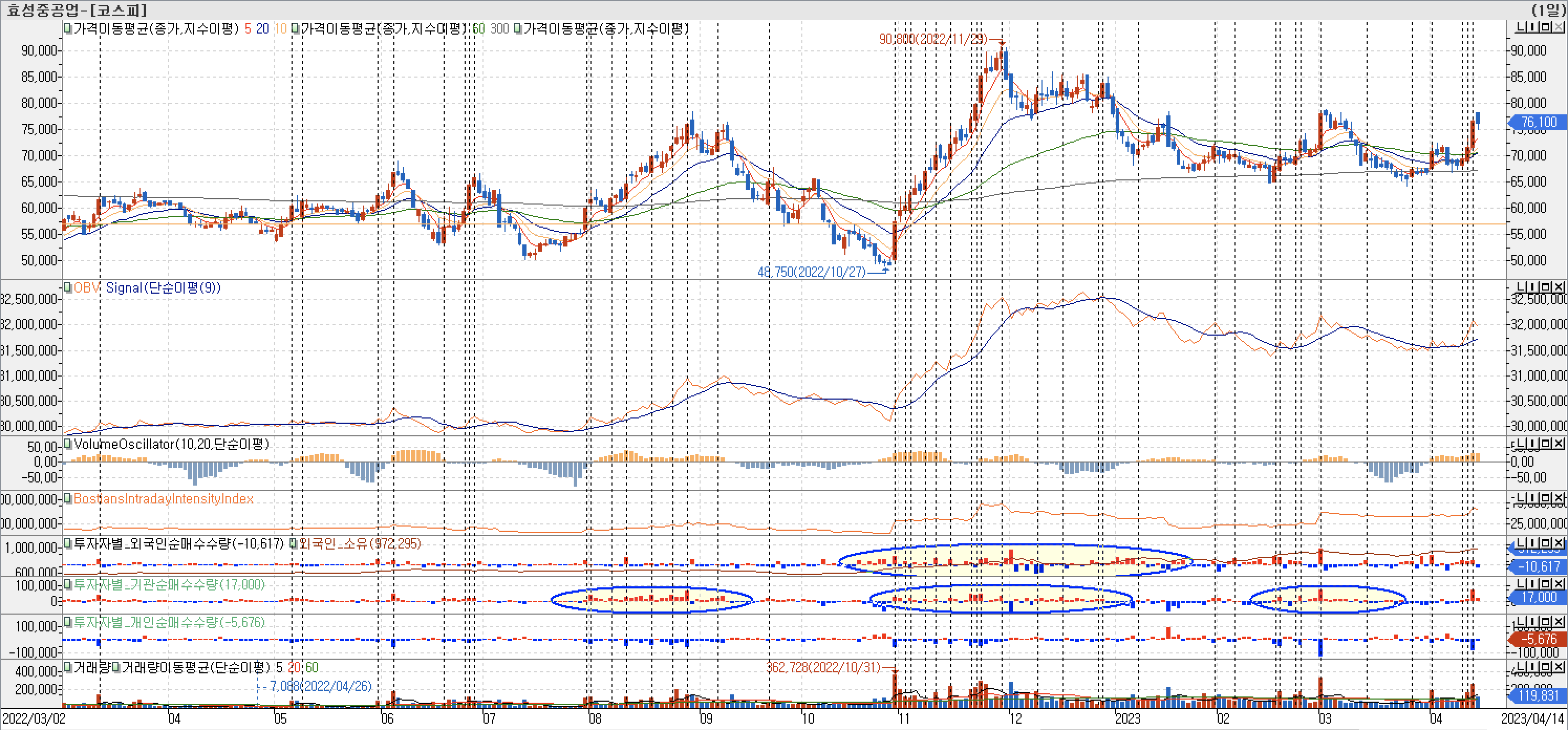This screenshot has width=1568, height=730.
Task: Maximize the VolumeOscillator panel
Action: click(1546, 443)
